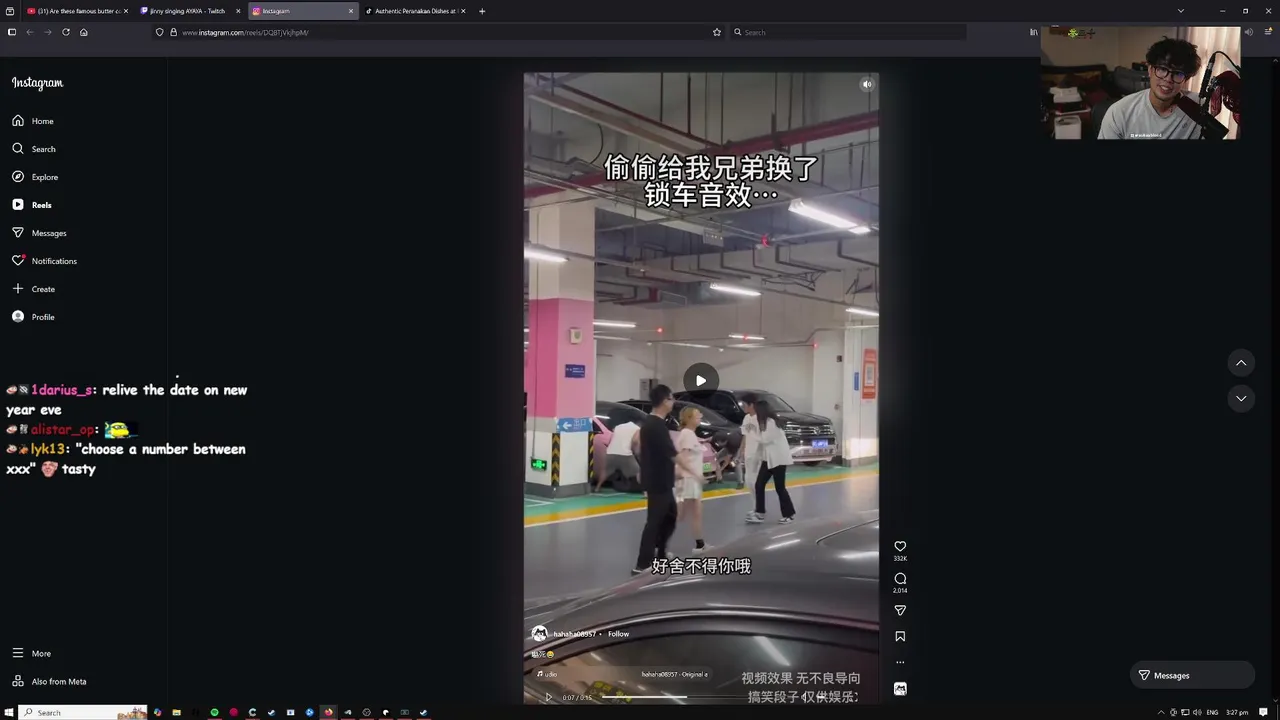
Task: List all tabs dropdown
Action: coord(1181,11)
